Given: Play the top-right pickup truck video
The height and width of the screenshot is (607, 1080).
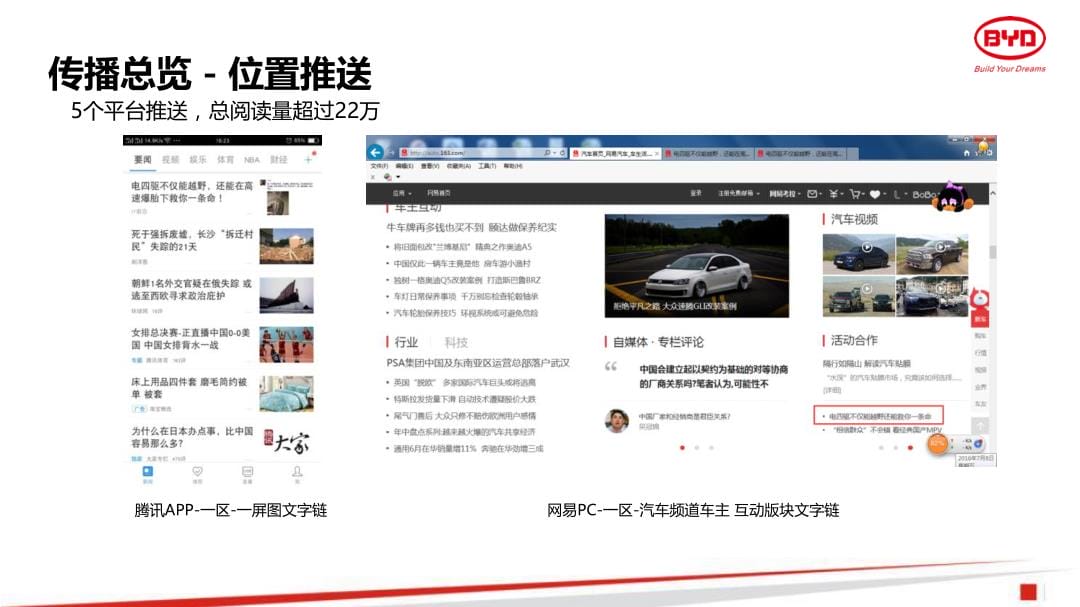Looking at the screenshot, I should [932, 254].
